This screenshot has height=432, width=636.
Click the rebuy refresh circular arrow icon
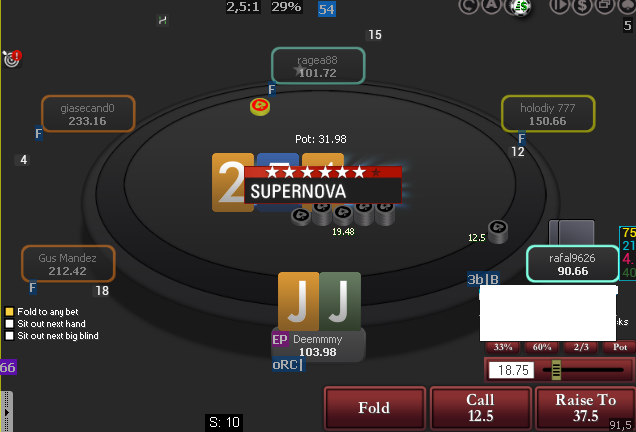[468, 6]
